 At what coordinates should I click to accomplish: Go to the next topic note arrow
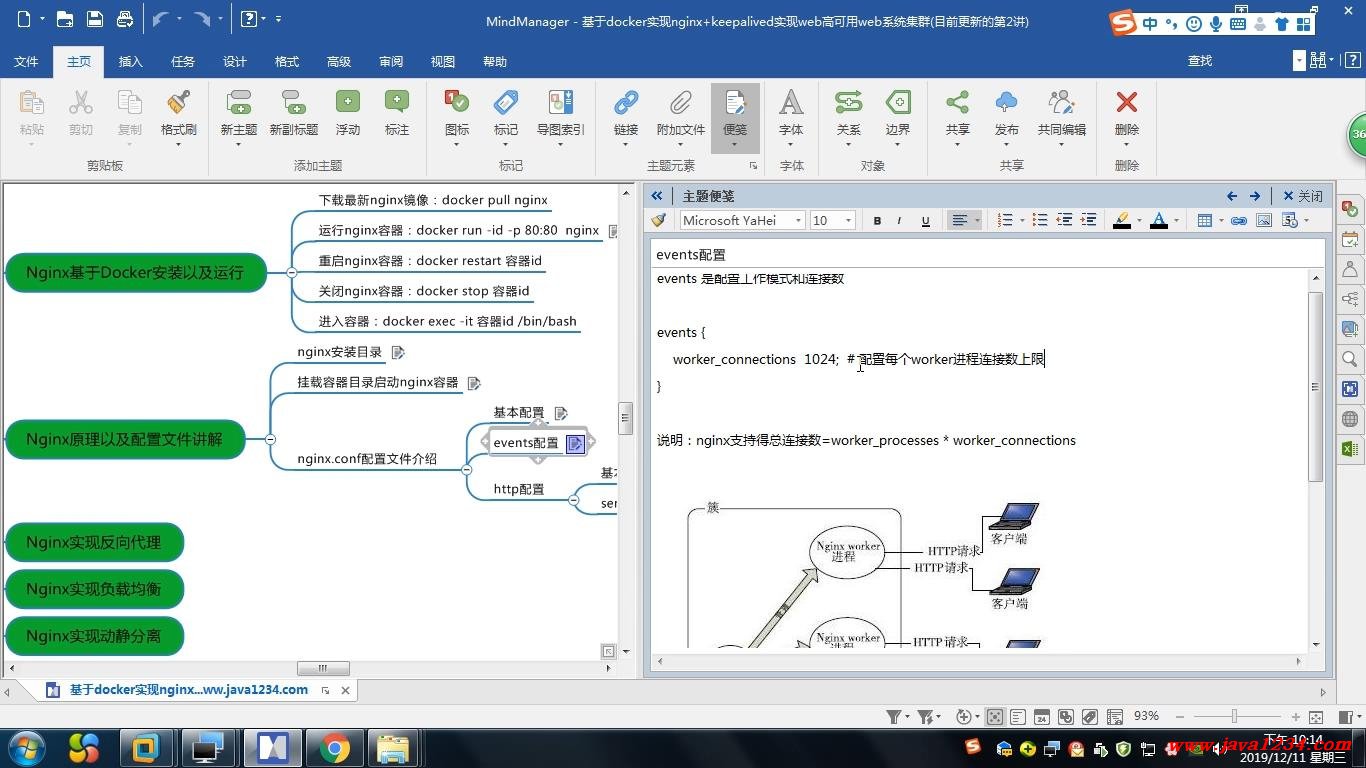(1255, 196)
